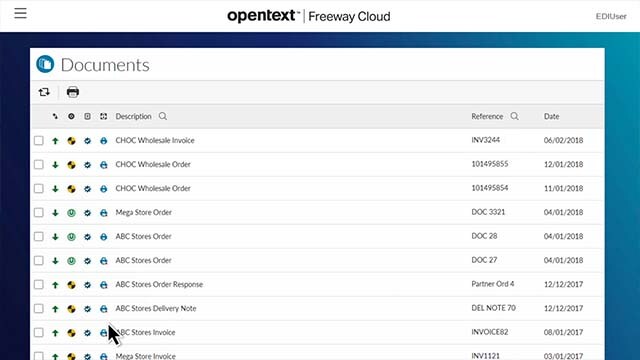This screenshot has height=360, width=640.
Task: Click the yellow status icon for INVOICE82
Action: point(71,333)
